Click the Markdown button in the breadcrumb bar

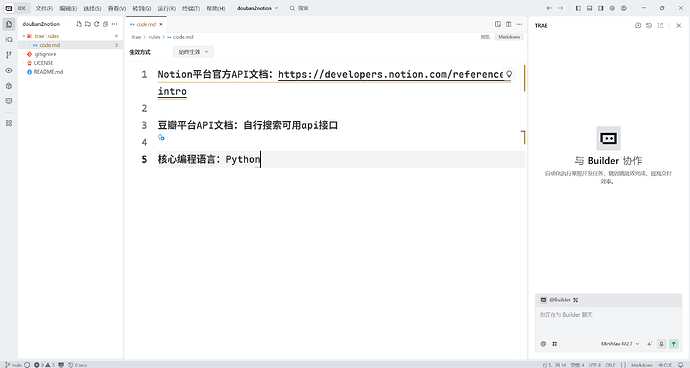(509, 37)
